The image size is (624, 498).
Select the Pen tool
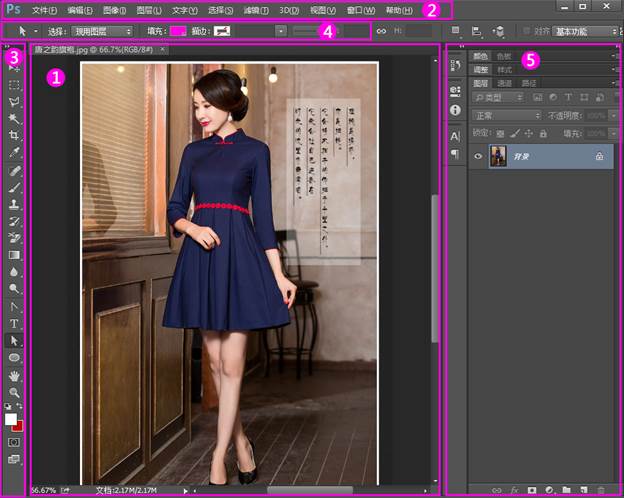click(x=14, y=307)
